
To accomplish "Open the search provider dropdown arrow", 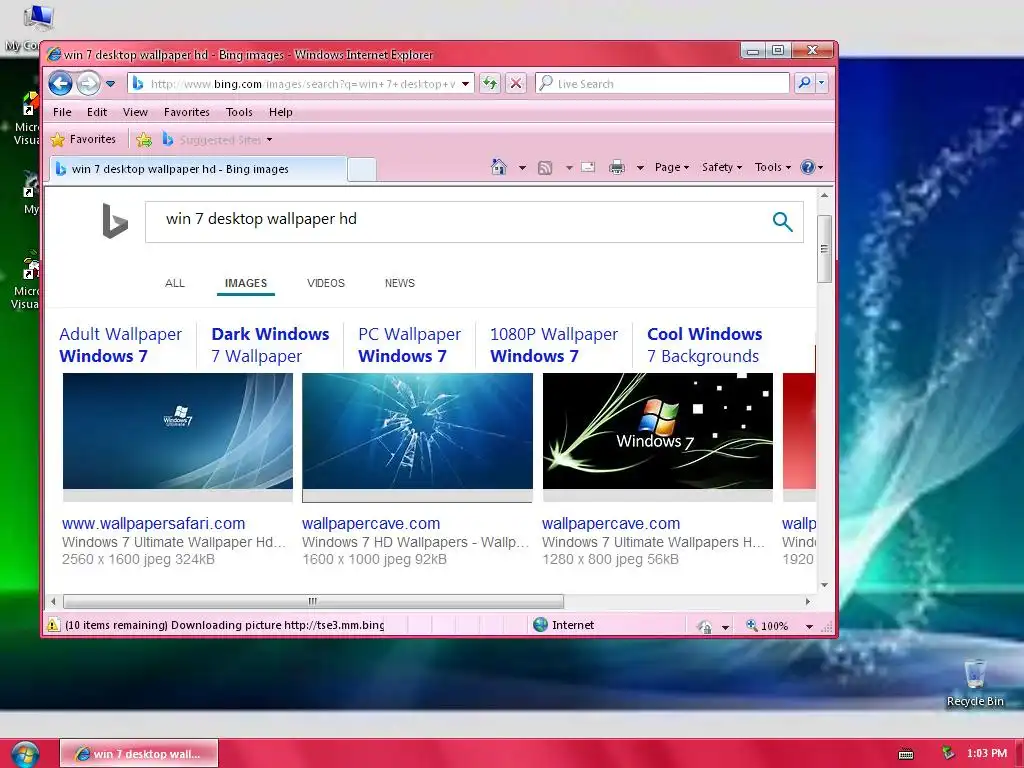I will point(822,83).
